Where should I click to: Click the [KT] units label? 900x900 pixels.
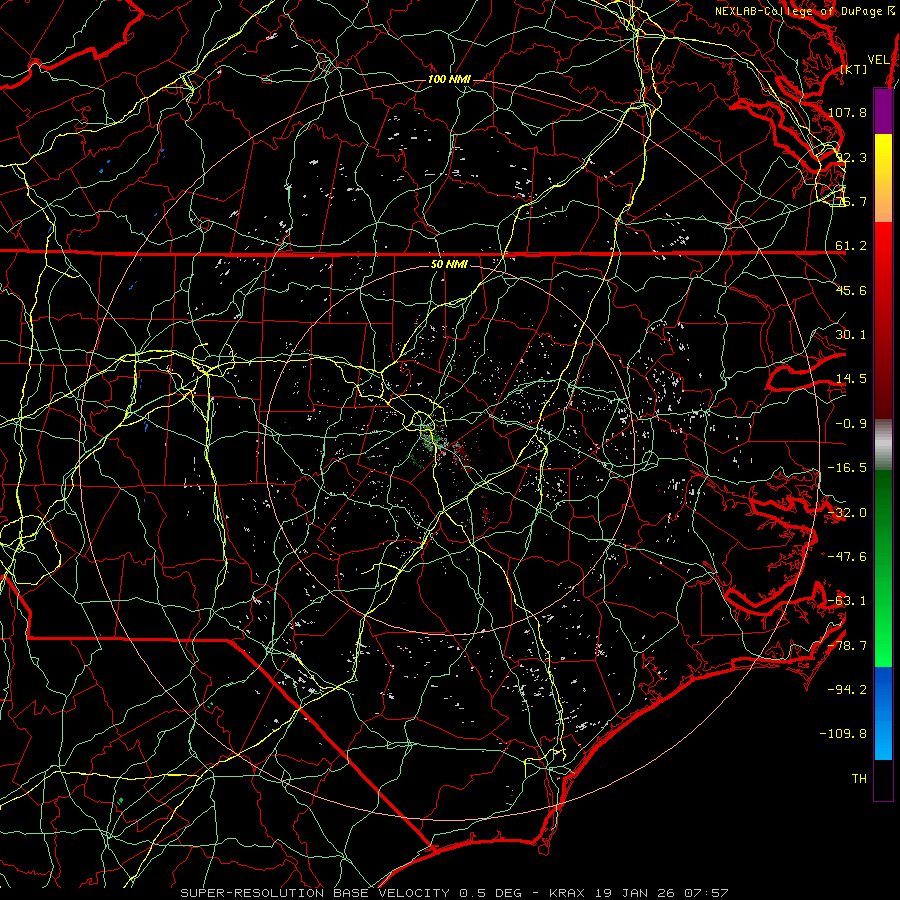point(854,69)
